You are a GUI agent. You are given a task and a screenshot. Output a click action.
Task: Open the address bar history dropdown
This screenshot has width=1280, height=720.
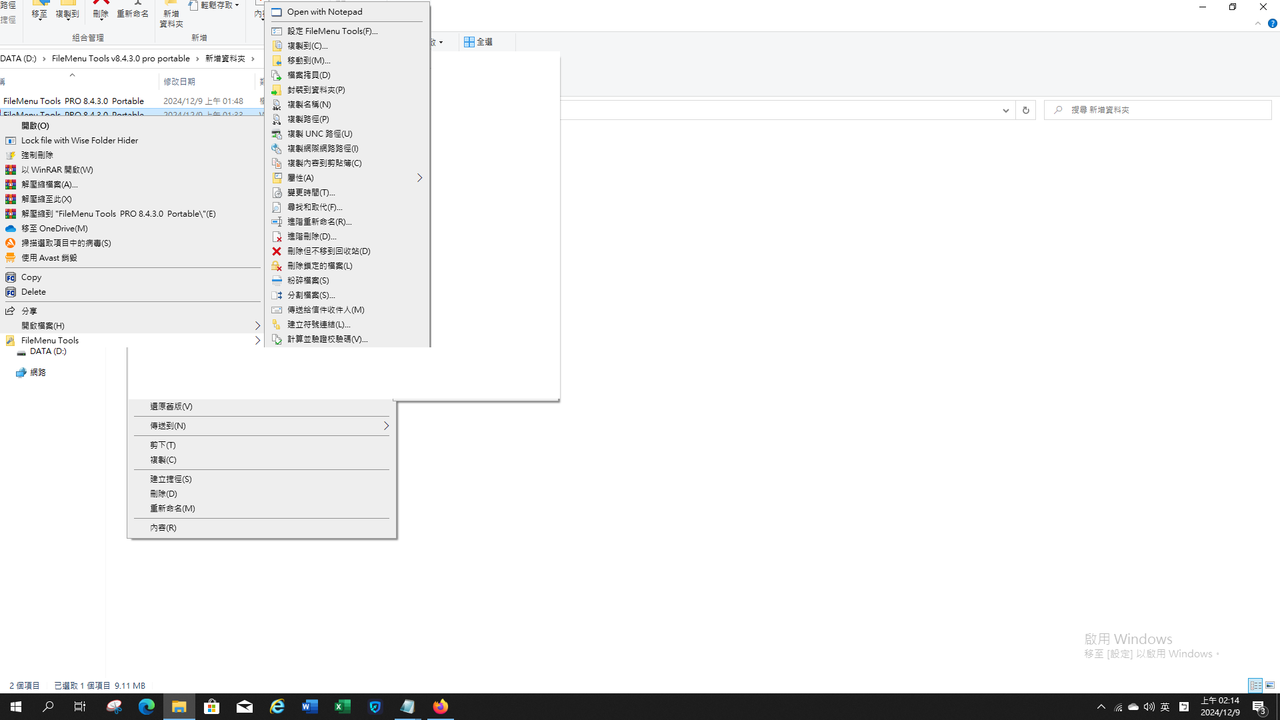(x=1006, y=110)
